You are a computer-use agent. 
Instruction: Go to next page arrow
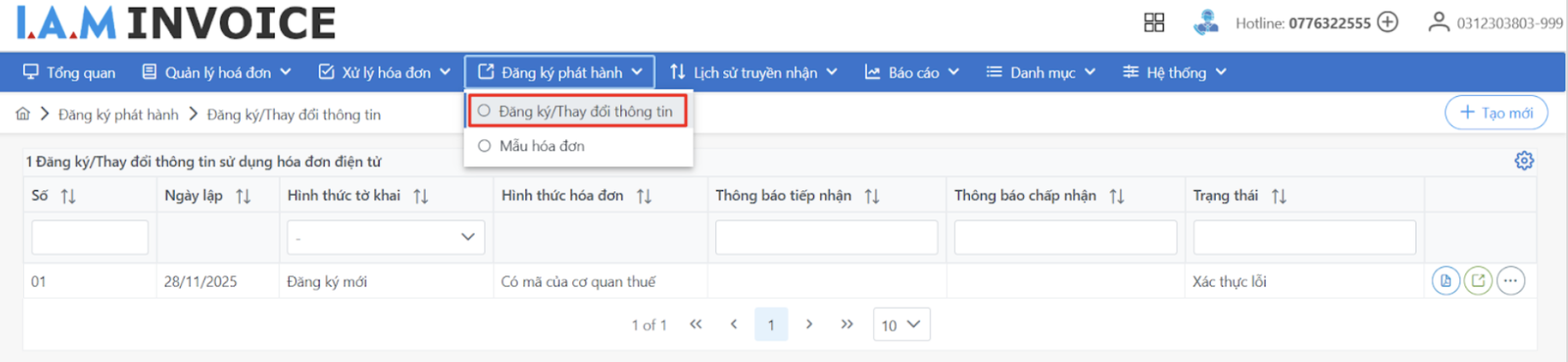(x=809, y=324)
